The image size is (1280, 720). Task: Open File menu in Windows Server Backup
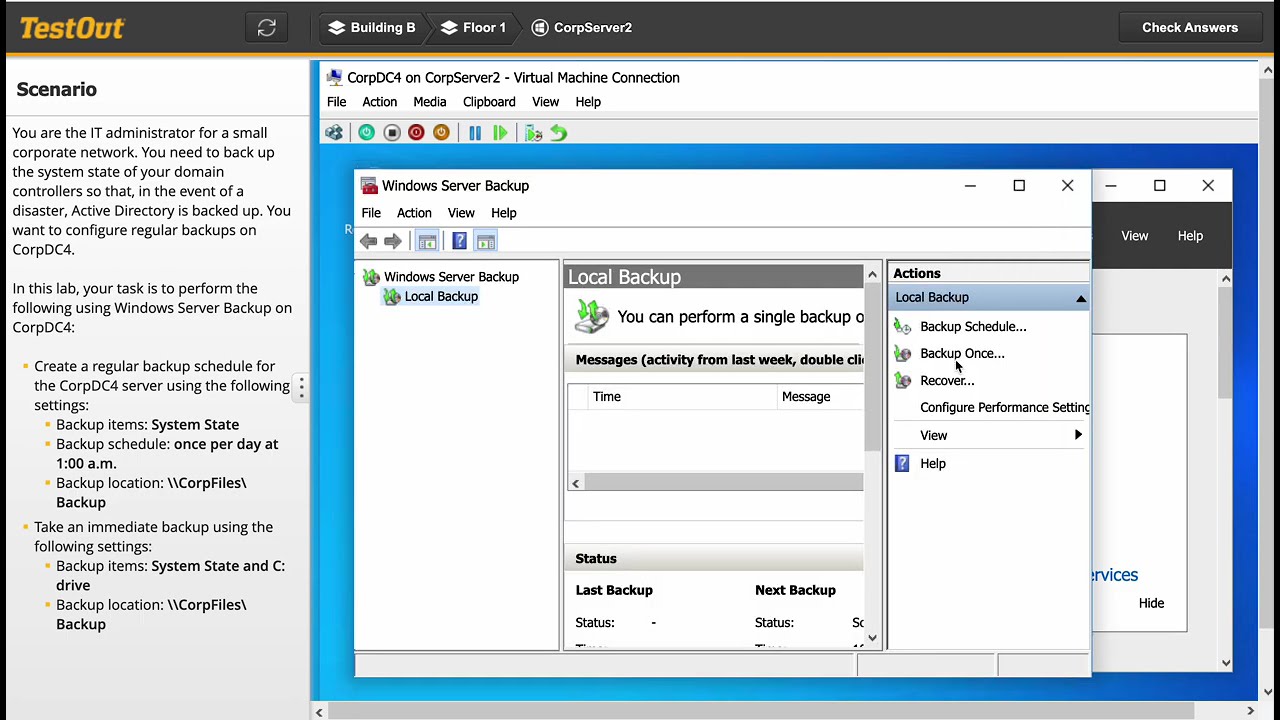[x=371, y=213]
